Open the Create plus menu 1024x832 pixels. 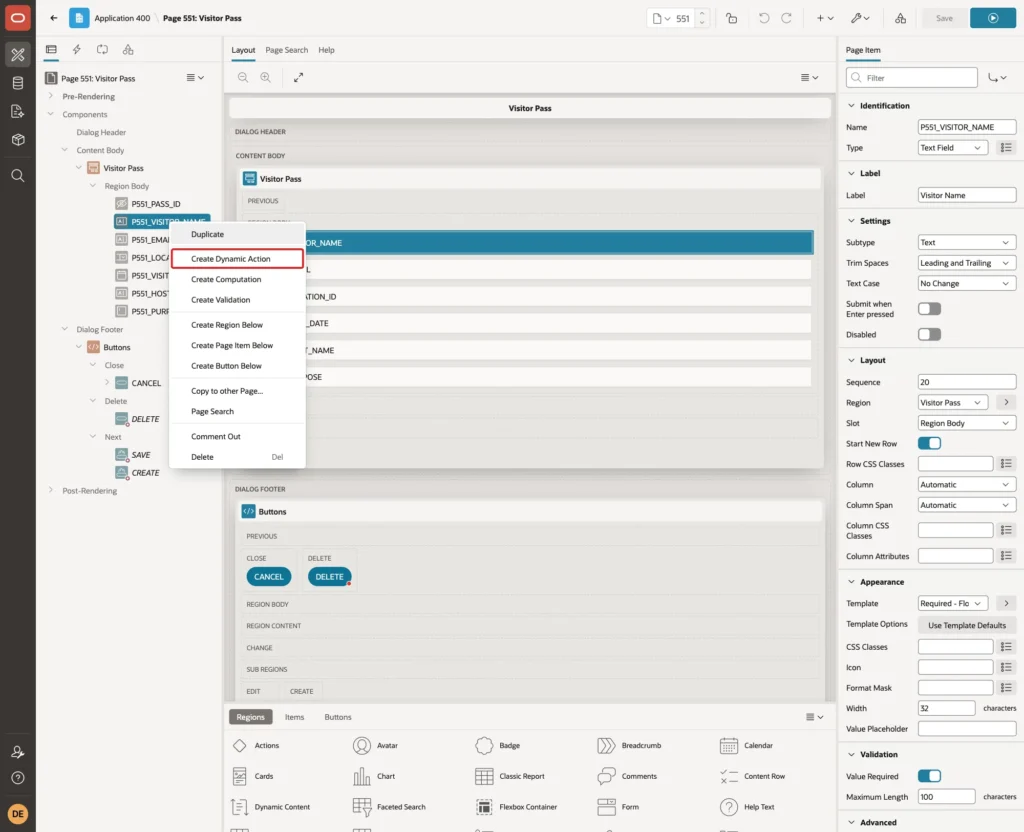tap(824, 18)
